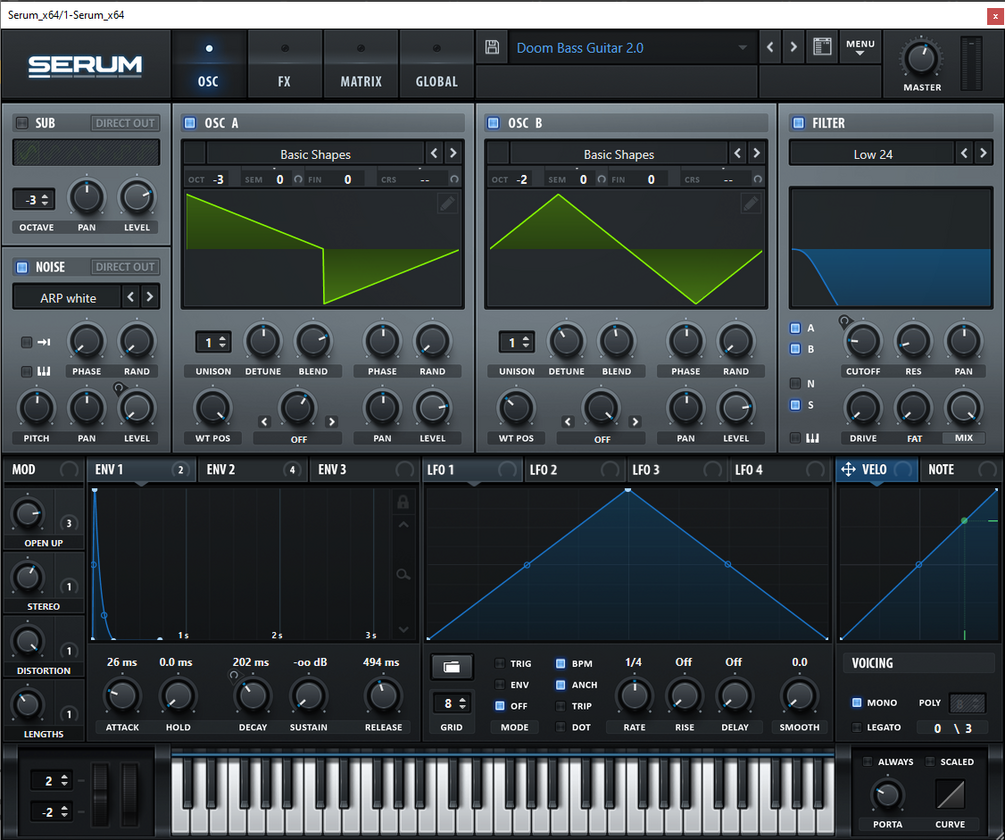Disable the FILTER section
Image resolution: width=1005 pixels, height=840 pixels.
[798, 122]
